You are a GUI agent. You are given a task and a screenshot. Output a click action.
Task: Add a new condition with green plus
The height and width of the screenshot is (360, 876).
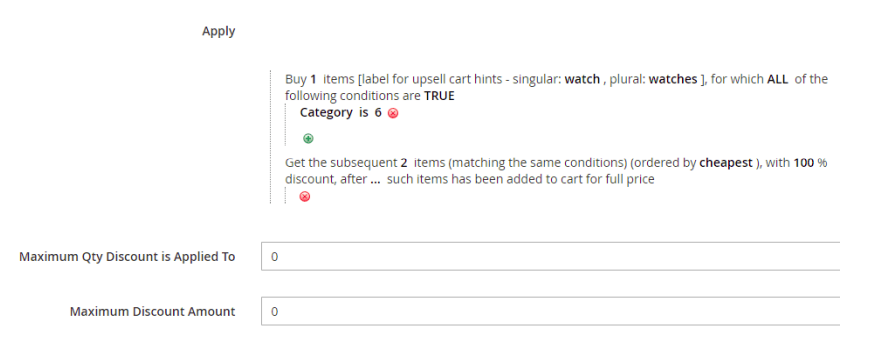308,138
